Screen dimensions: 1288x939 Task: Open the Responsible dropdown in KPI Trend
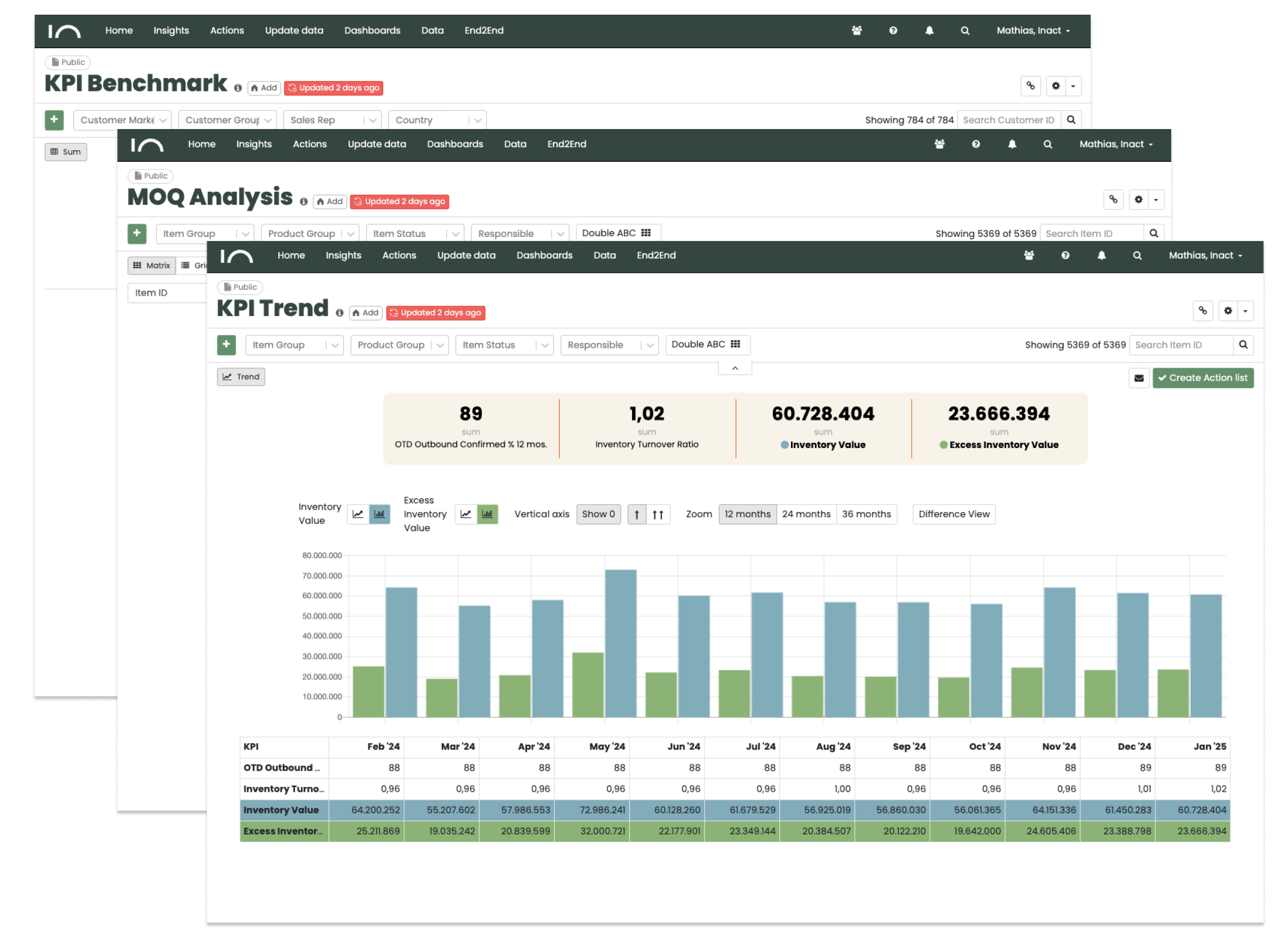608,345
